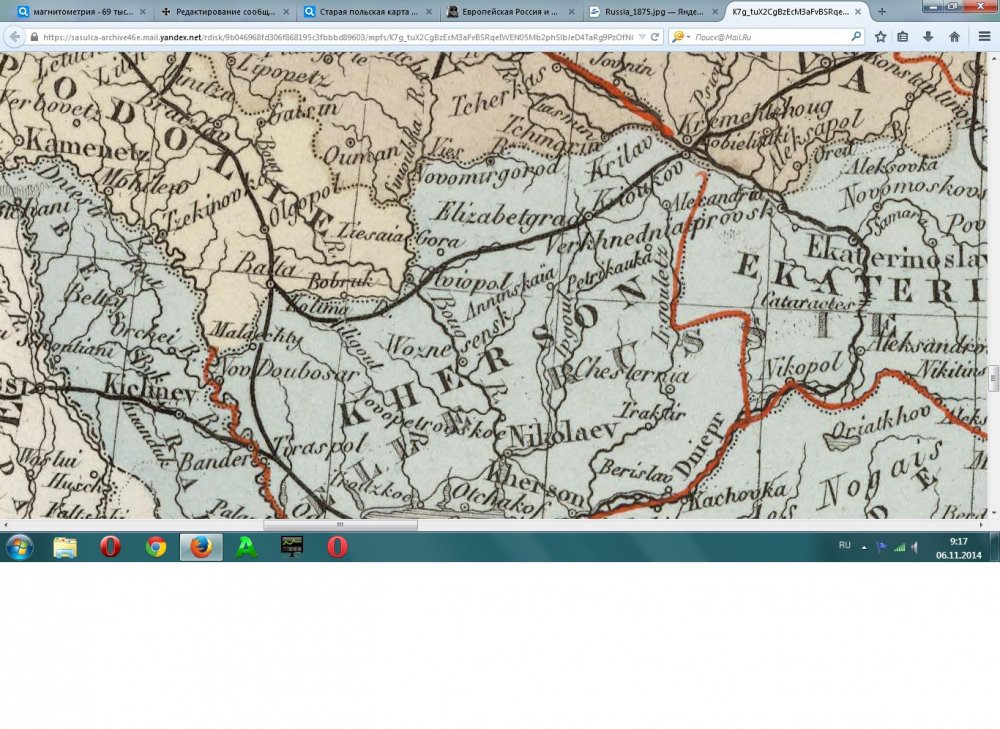The width and height of the screenshot is (1000, 729).
Task: Switch to the 'Европейская Россия и...' tab
Action: [509, 11]
